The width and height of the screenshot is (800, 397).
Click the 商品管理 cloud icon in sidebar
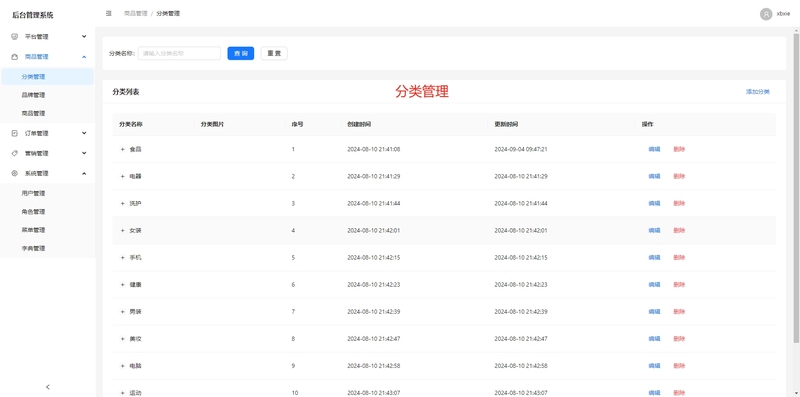click(14, 57)
